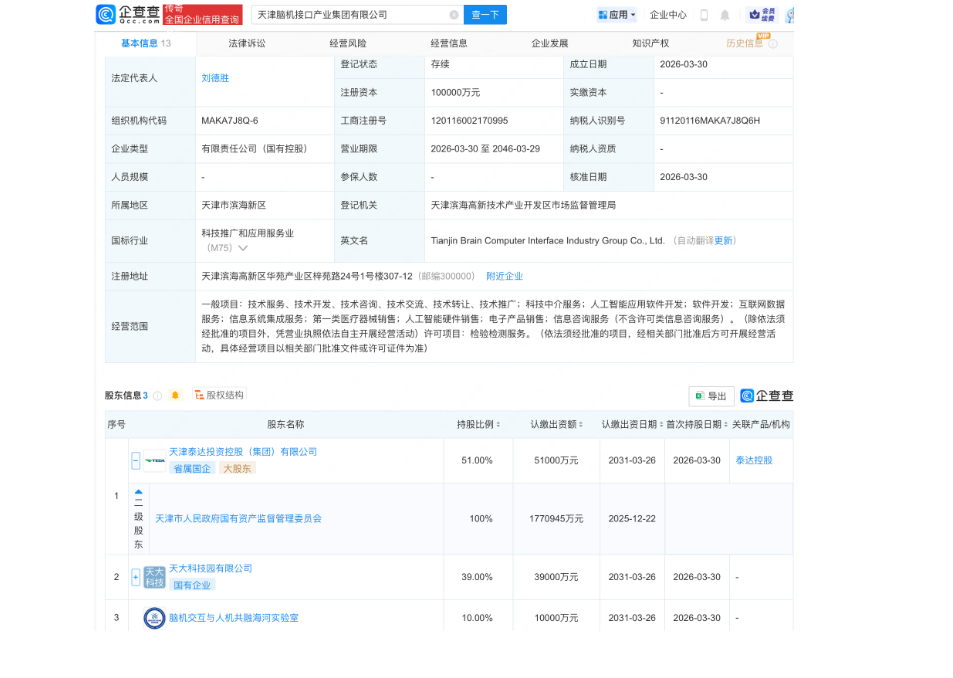Screen dimensions: 953x678
Task: Switch to the 基本信息 tab
Action: click(146, 43)
